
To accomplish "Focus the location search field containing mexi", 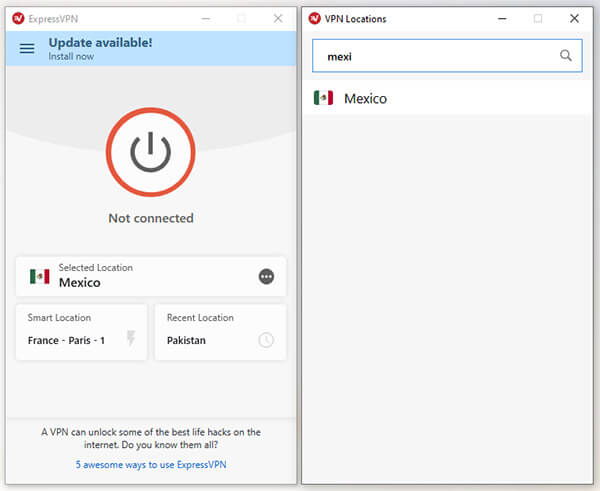I will [x=447, y=56].
